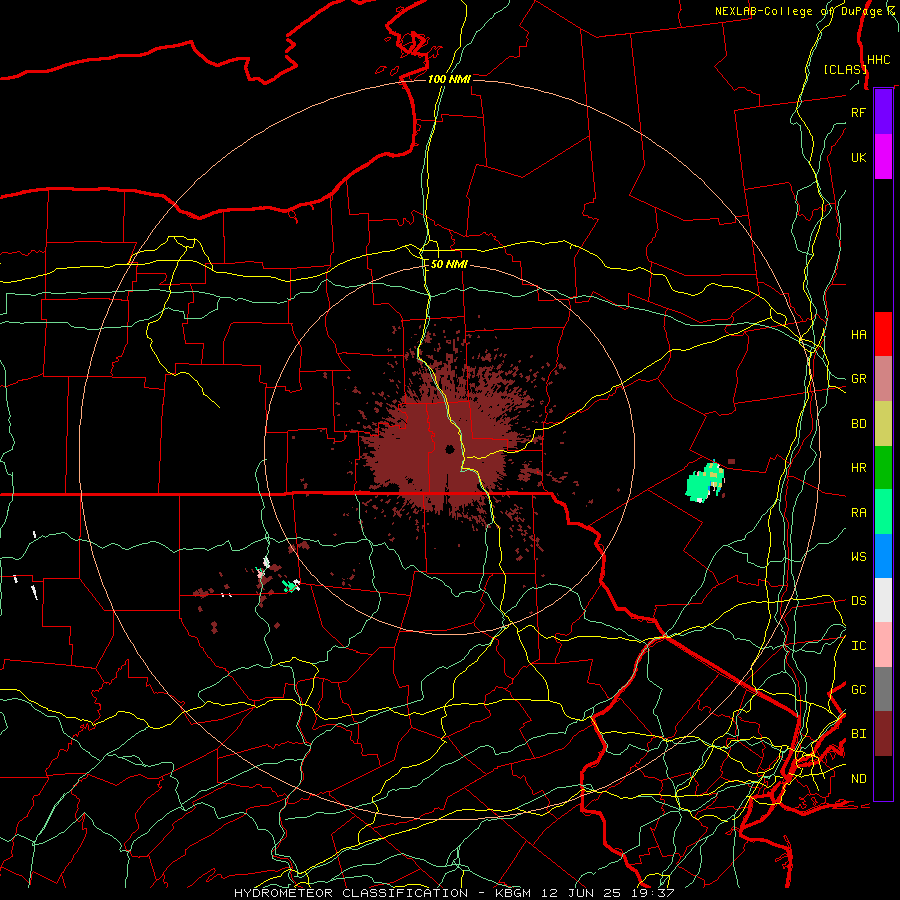Select the GC gray legend swatch
Viewport: 900px width, 900px height.
coord(883,689)
